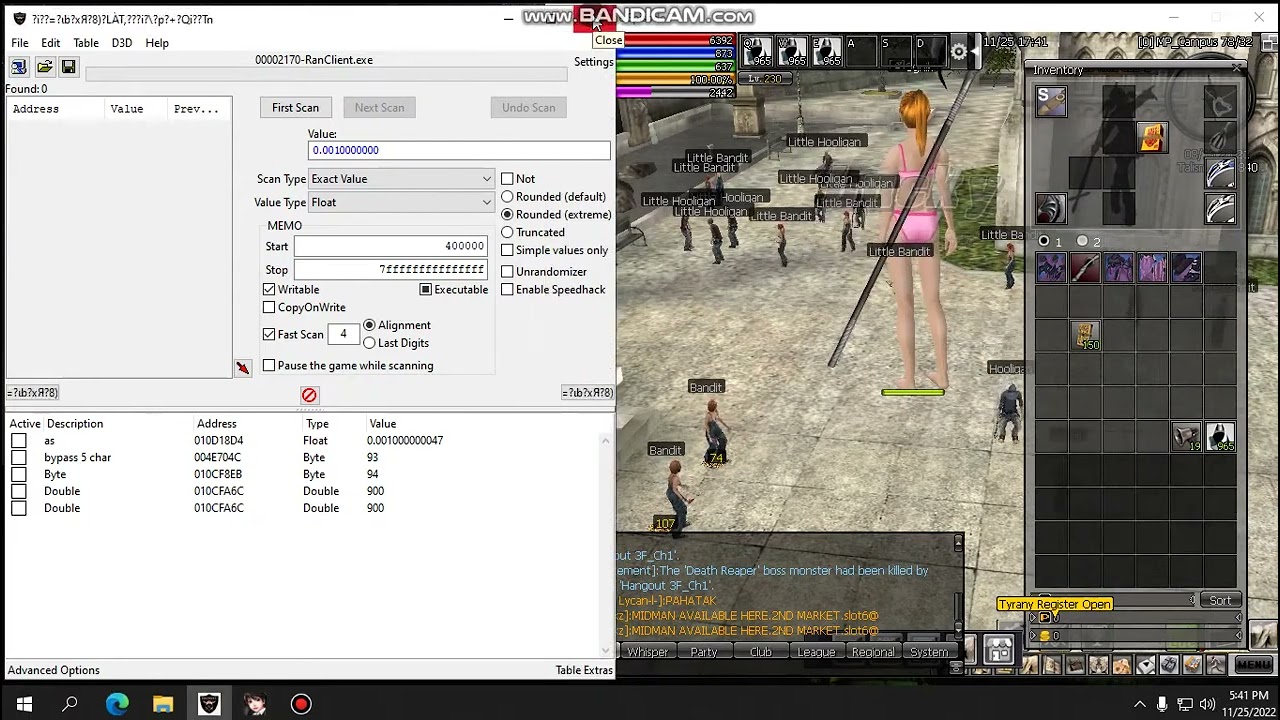1280x720 pixels.
Task: Toggle the Executable checkbox
Action: click(x=426, y=290)
